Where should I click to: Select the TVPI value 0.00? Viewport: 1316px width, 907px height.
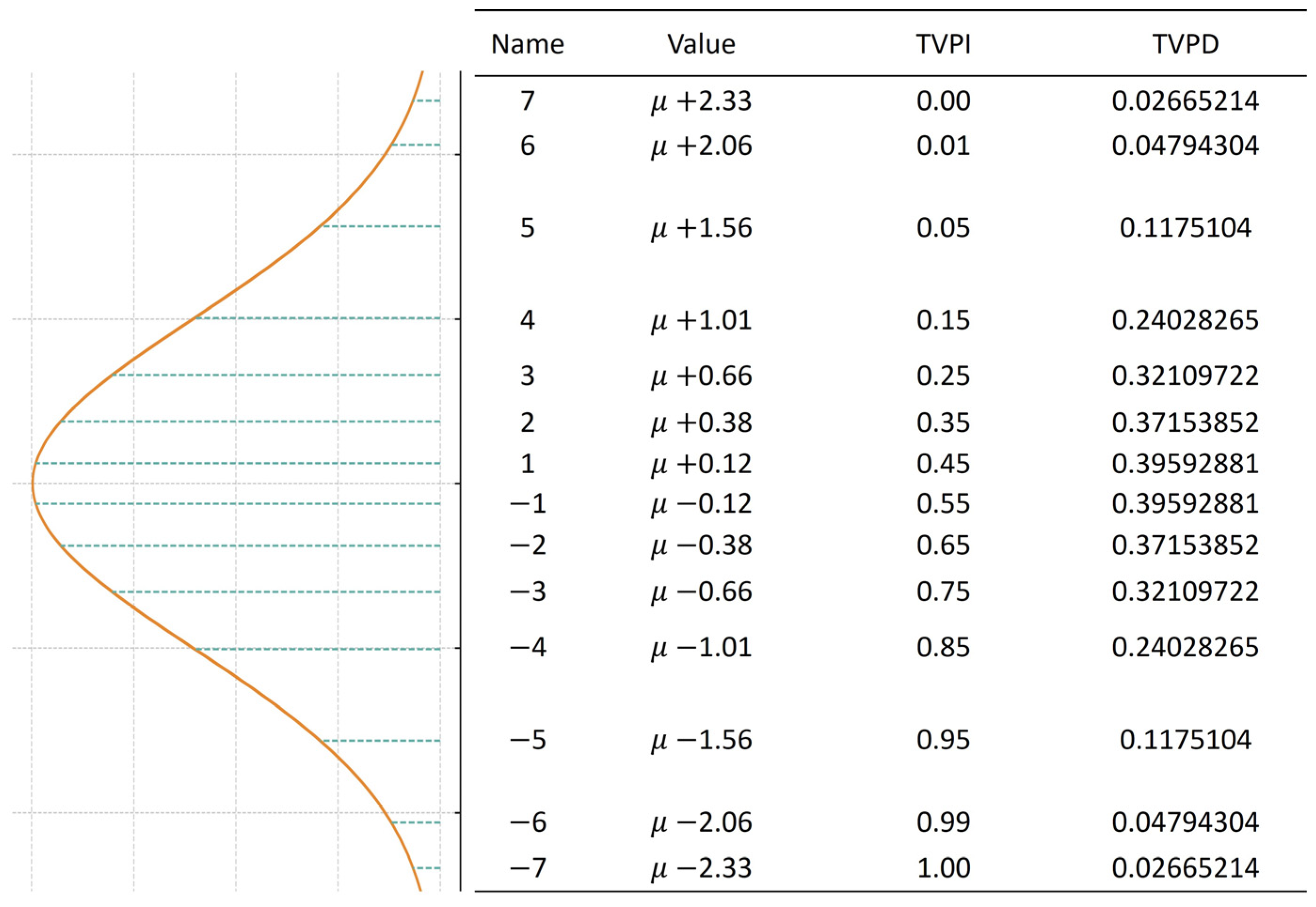[x=943, y=101]
